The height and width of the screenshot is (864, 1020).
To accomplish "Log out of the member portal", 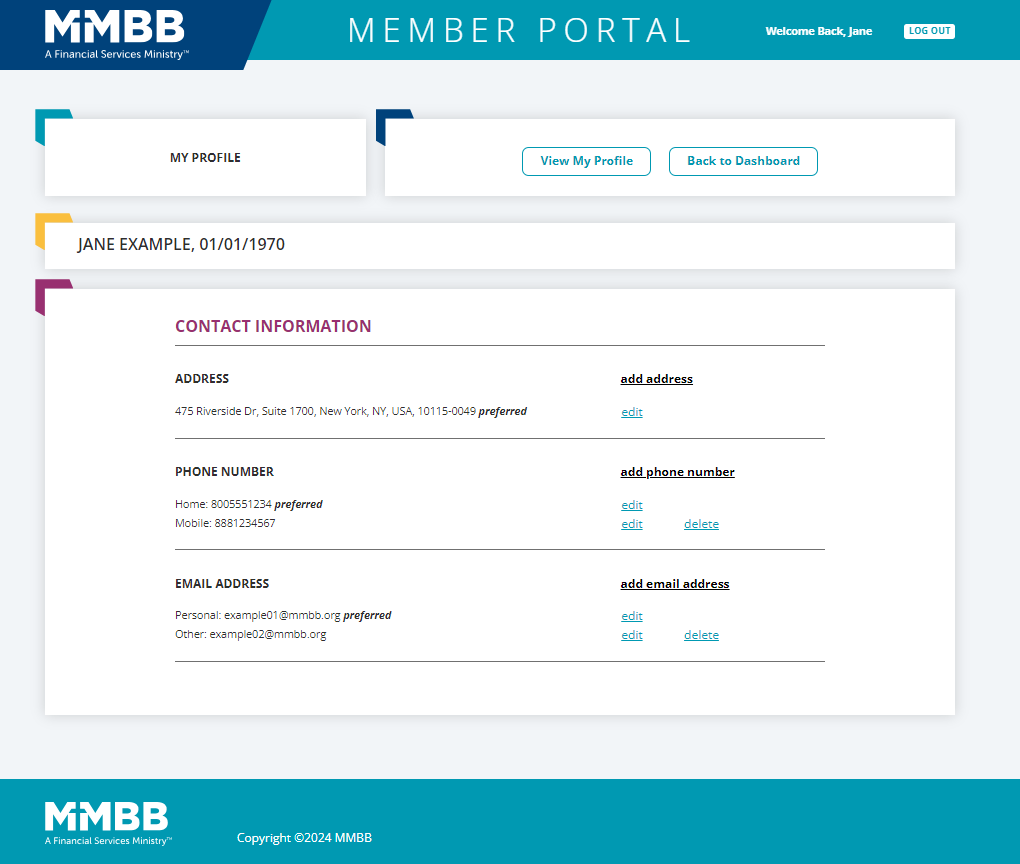I will click(x=929, y=31).
